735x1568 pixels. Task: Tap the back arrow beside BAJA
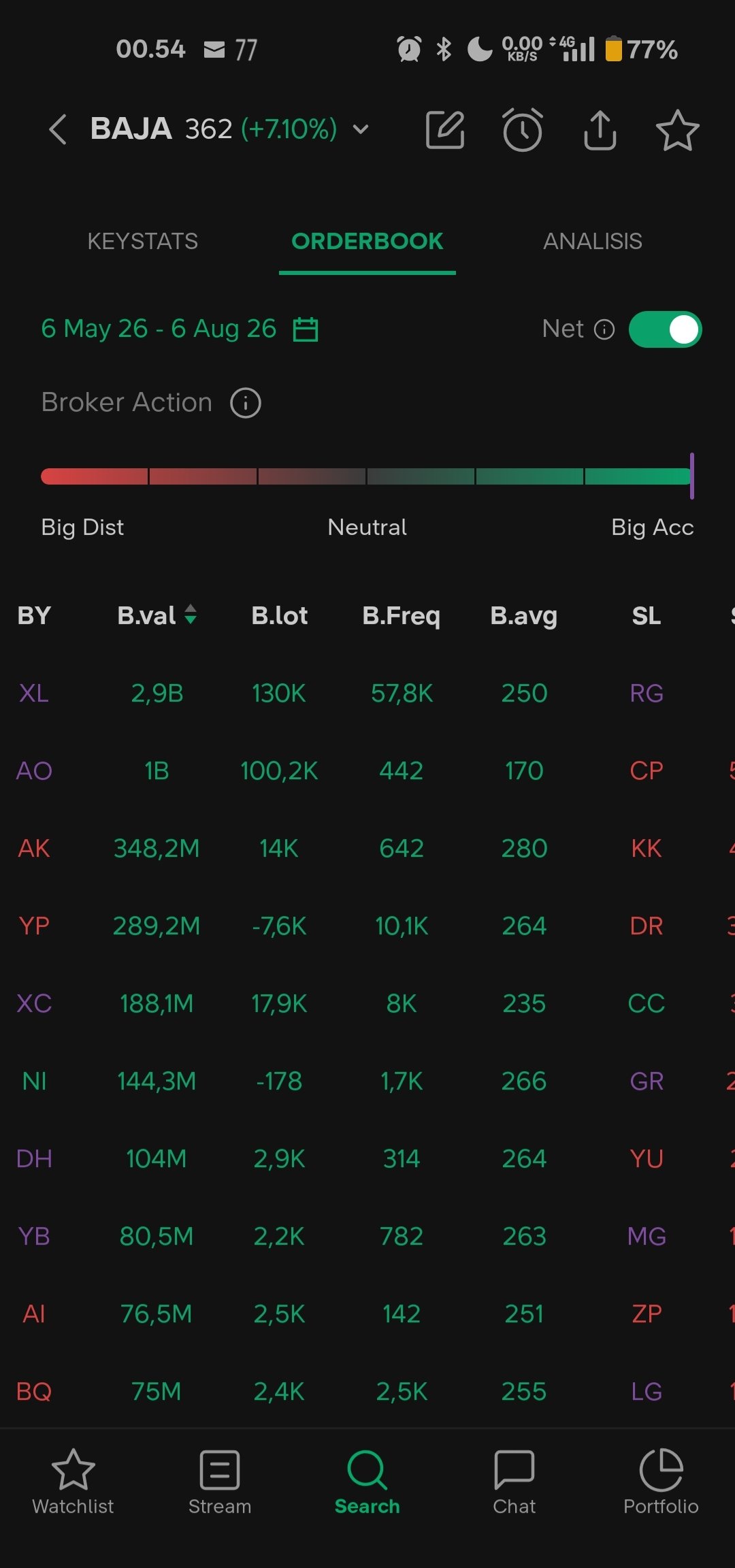(x=58, y=129)
